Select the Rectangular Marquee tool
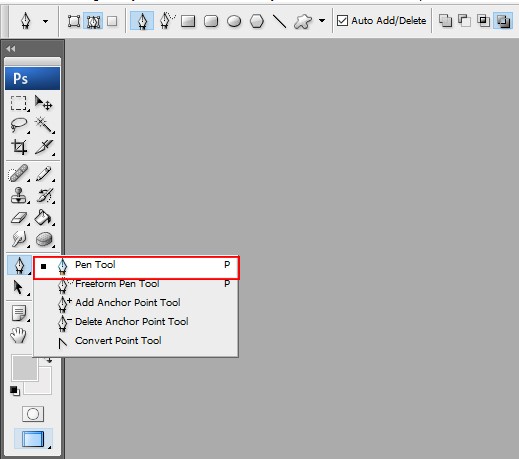This screenshot has width=519, height=459. click(x=19, y=103)
